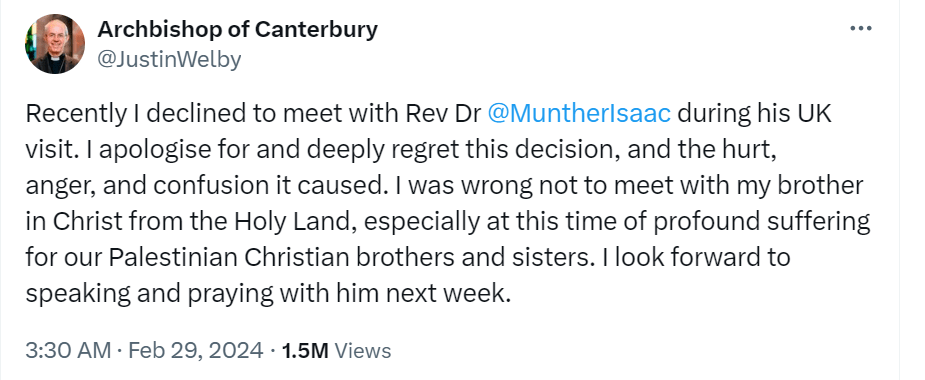Click the Archbishop's profile picture
The width and height of the screenshot is (925, 380).
pos(54,44)
